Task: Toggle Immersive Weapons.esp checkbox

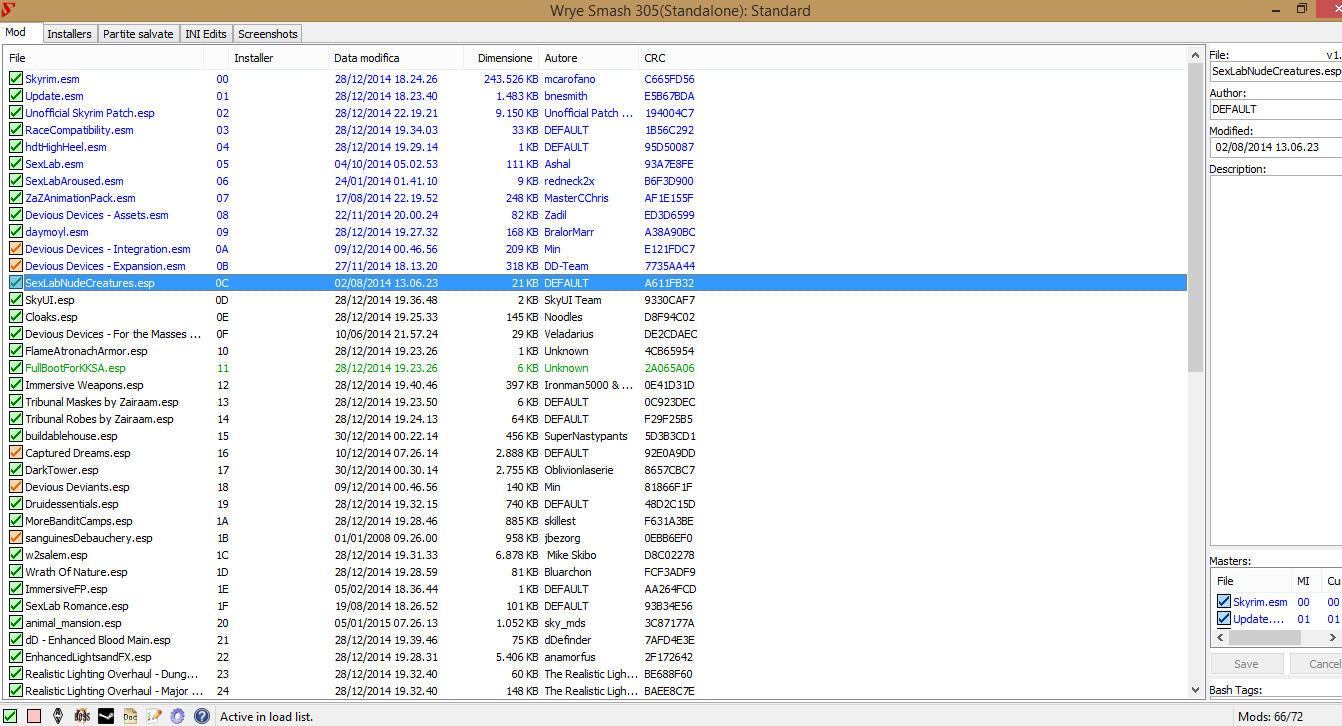Action: [16, 385]
